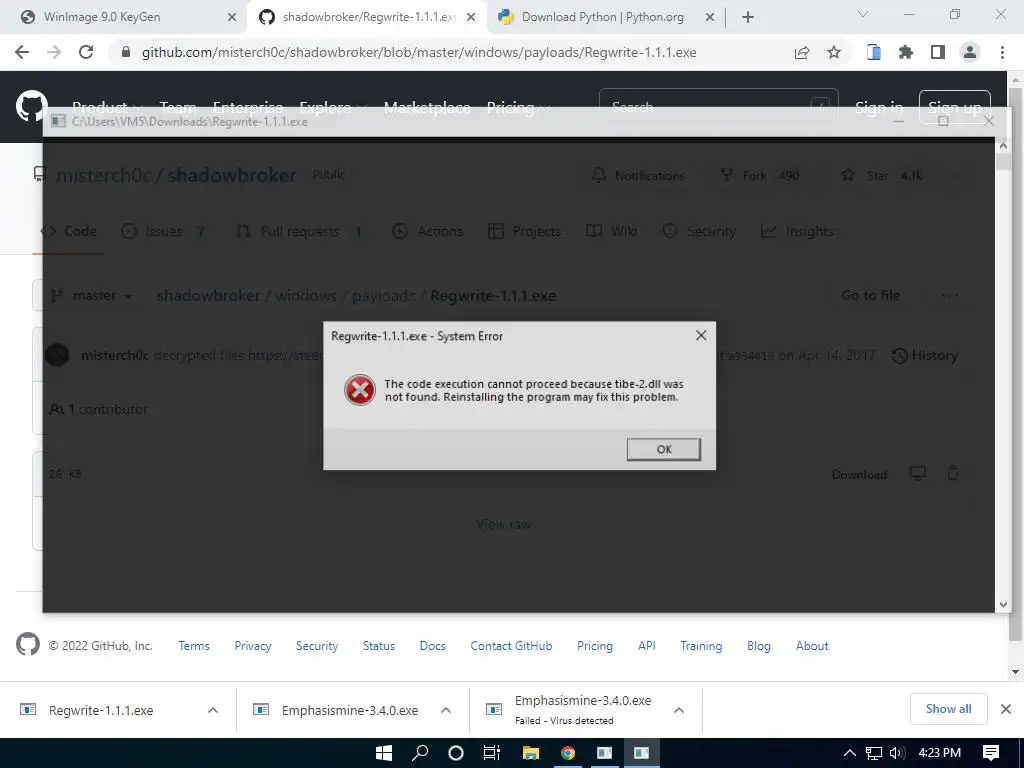Open the Training footer link
Viewport: 1024px width, 768px height.
tap(701, 646)
